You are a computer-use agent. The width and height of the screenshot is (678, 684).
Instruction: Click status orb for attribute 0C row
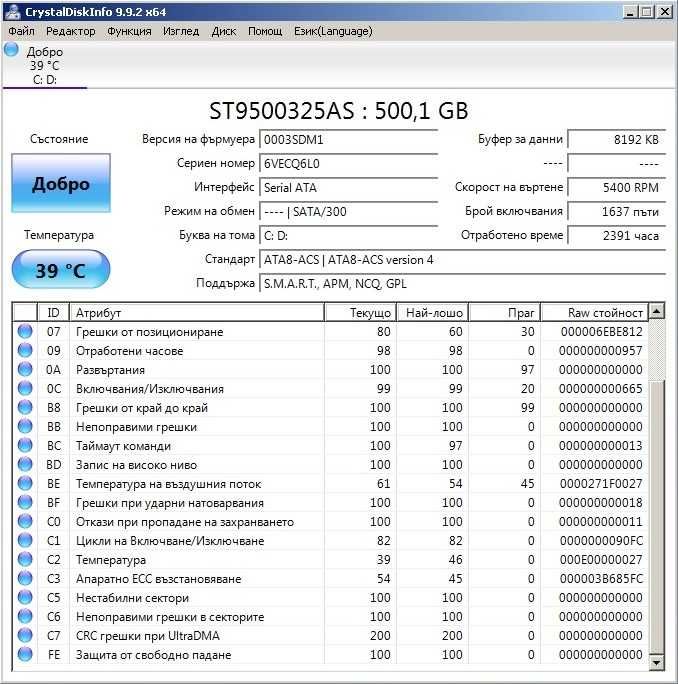[x=25, y=388]
